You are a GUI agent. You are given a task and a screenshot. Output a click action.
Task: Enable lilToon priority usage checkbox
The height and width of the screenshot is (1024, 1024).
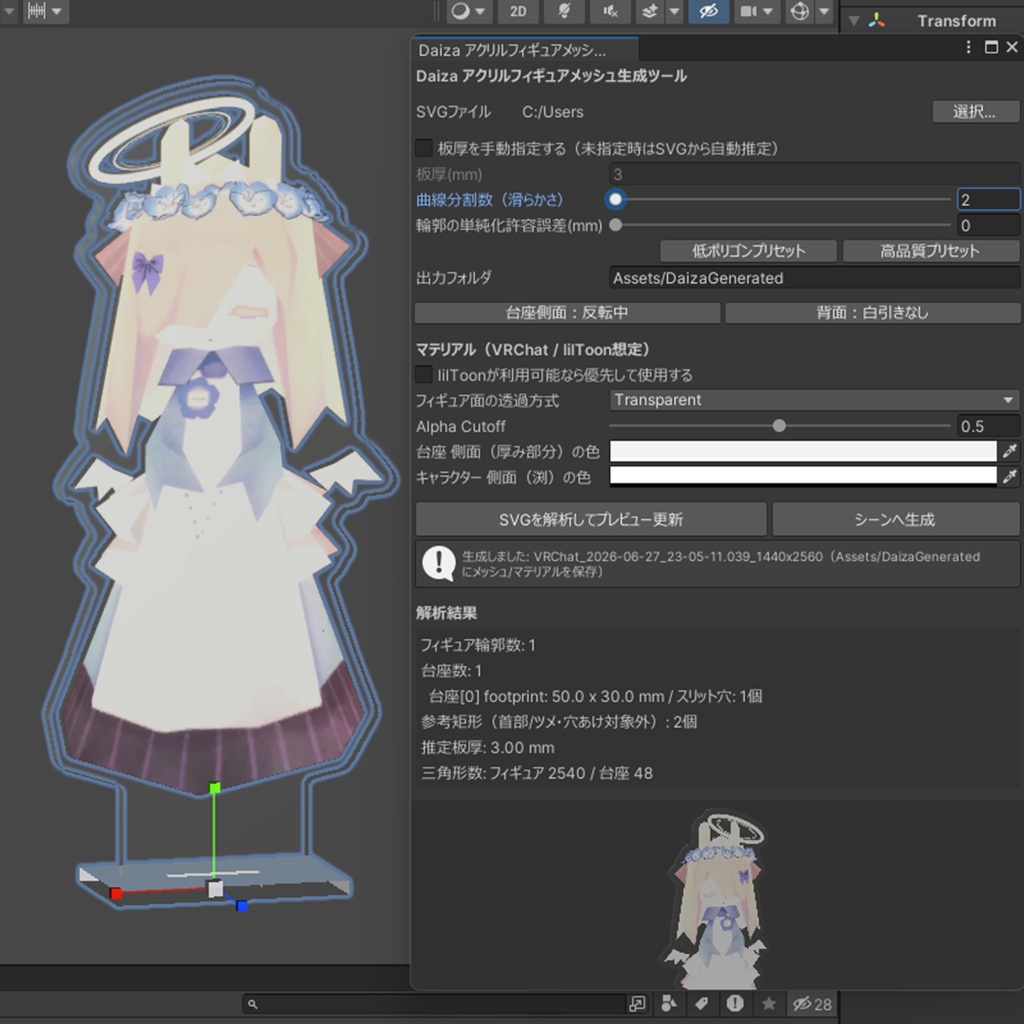coord(424,374)
